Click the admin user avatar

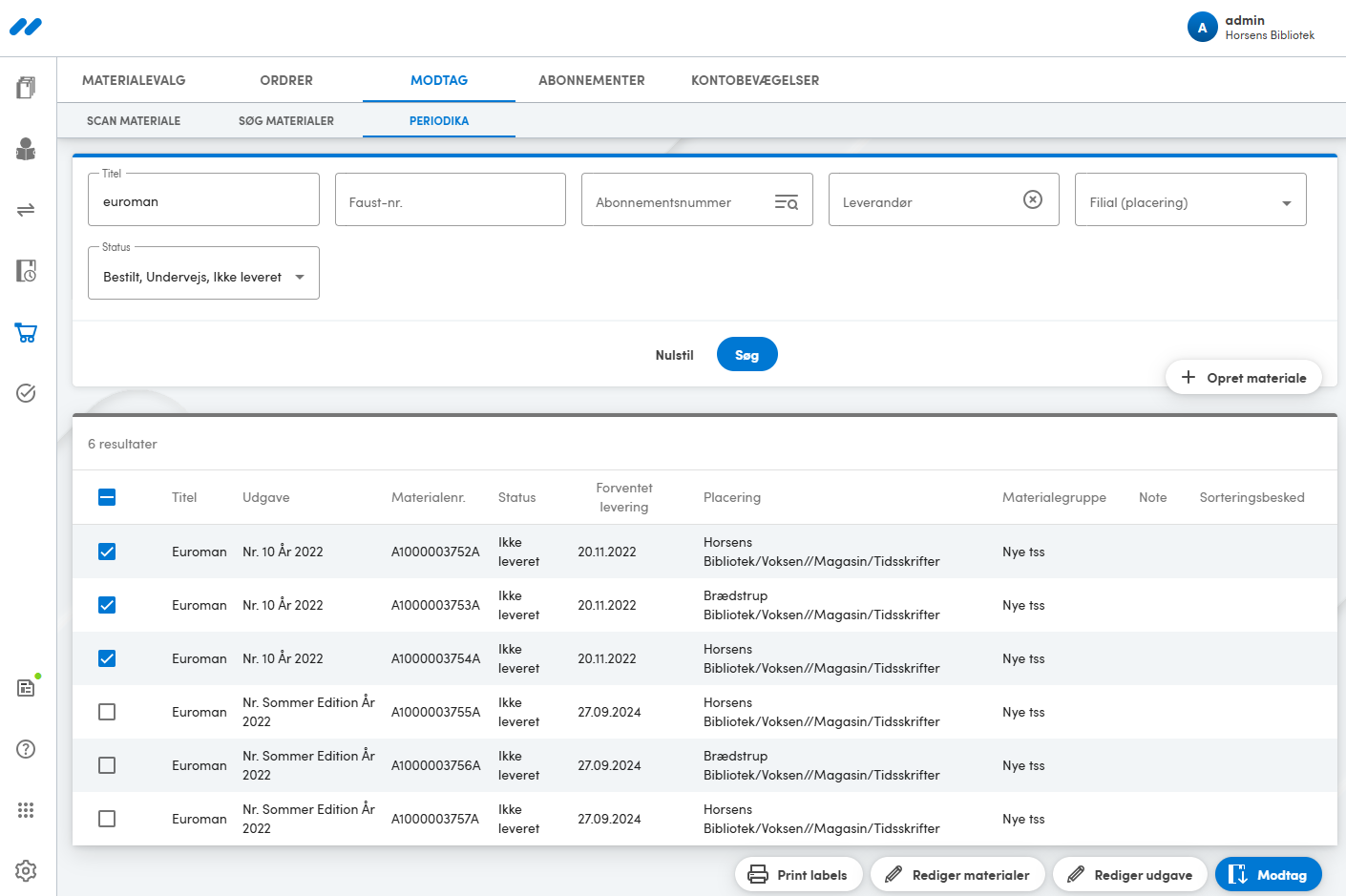pyautogui.click(x=1202, y=28)
